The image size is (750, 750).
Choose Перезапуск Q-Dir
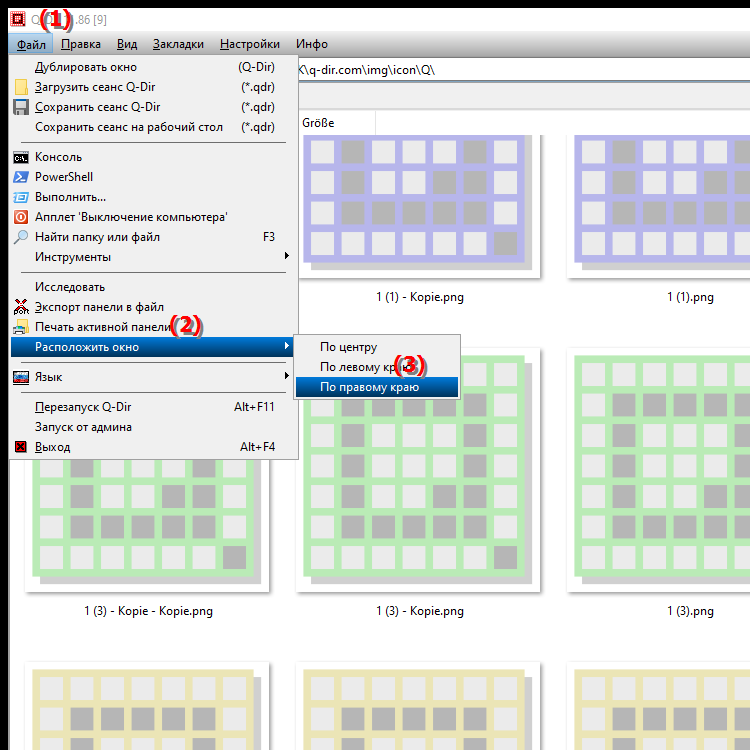153,407
